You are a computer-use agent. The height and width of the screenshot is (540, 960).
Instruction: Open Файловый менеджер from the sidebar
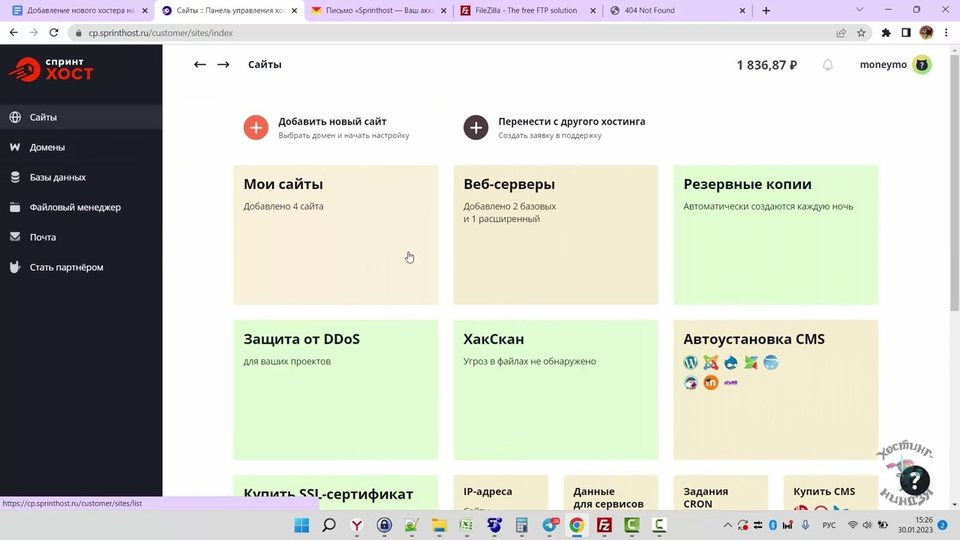(x=81, y=207)
